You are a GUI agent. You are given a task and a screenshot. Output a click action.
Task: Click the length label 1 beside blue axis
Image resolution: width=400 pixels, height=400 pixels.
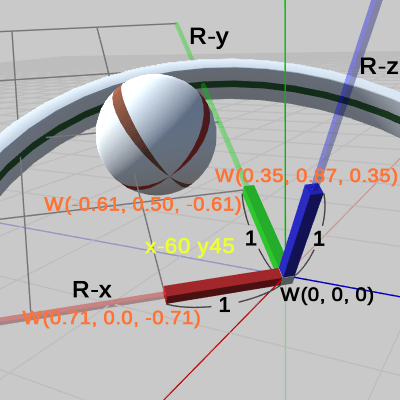pos(319,239)
